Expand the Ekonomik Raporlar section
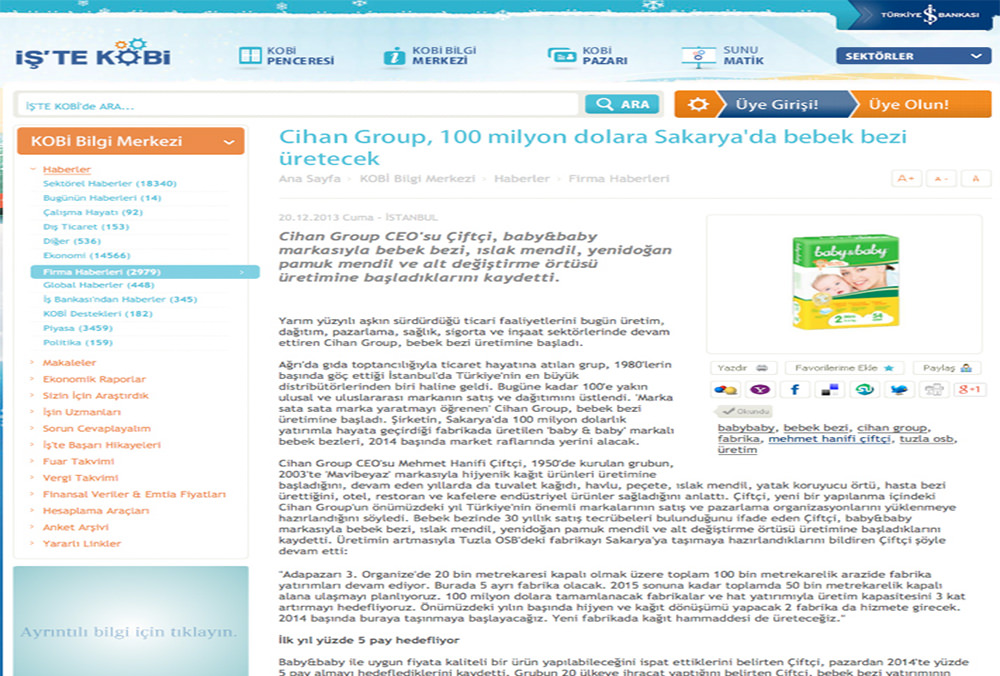Viewport: 1000px width, 676px height. (94, 379)
